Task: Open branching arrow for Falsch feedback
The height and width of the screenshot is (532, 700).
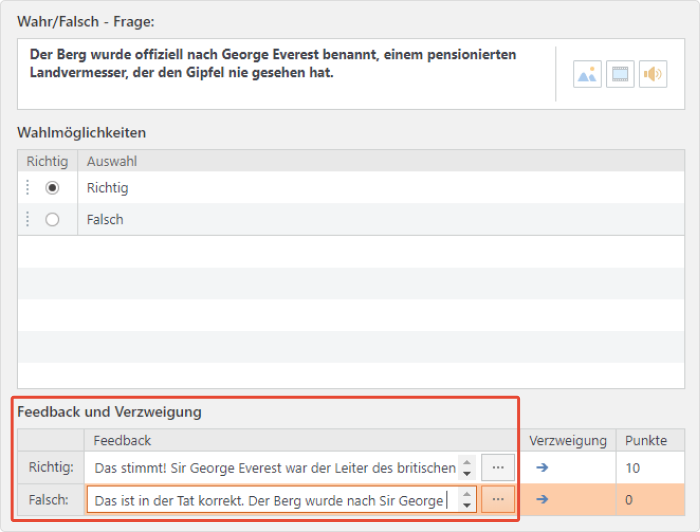Action: pyautogui.click(x=542, y=499)
